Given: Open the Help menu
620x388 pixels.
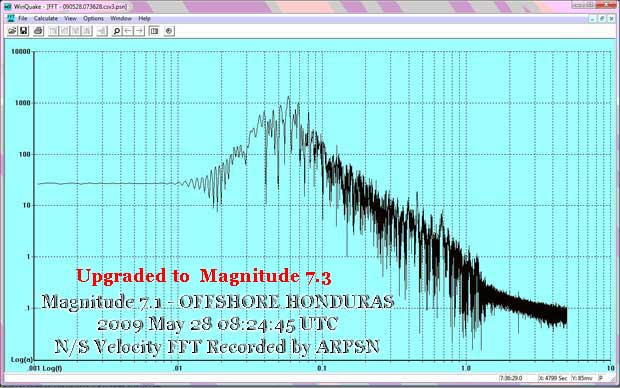Looking at the screenshot, I should tap(144, 19).
